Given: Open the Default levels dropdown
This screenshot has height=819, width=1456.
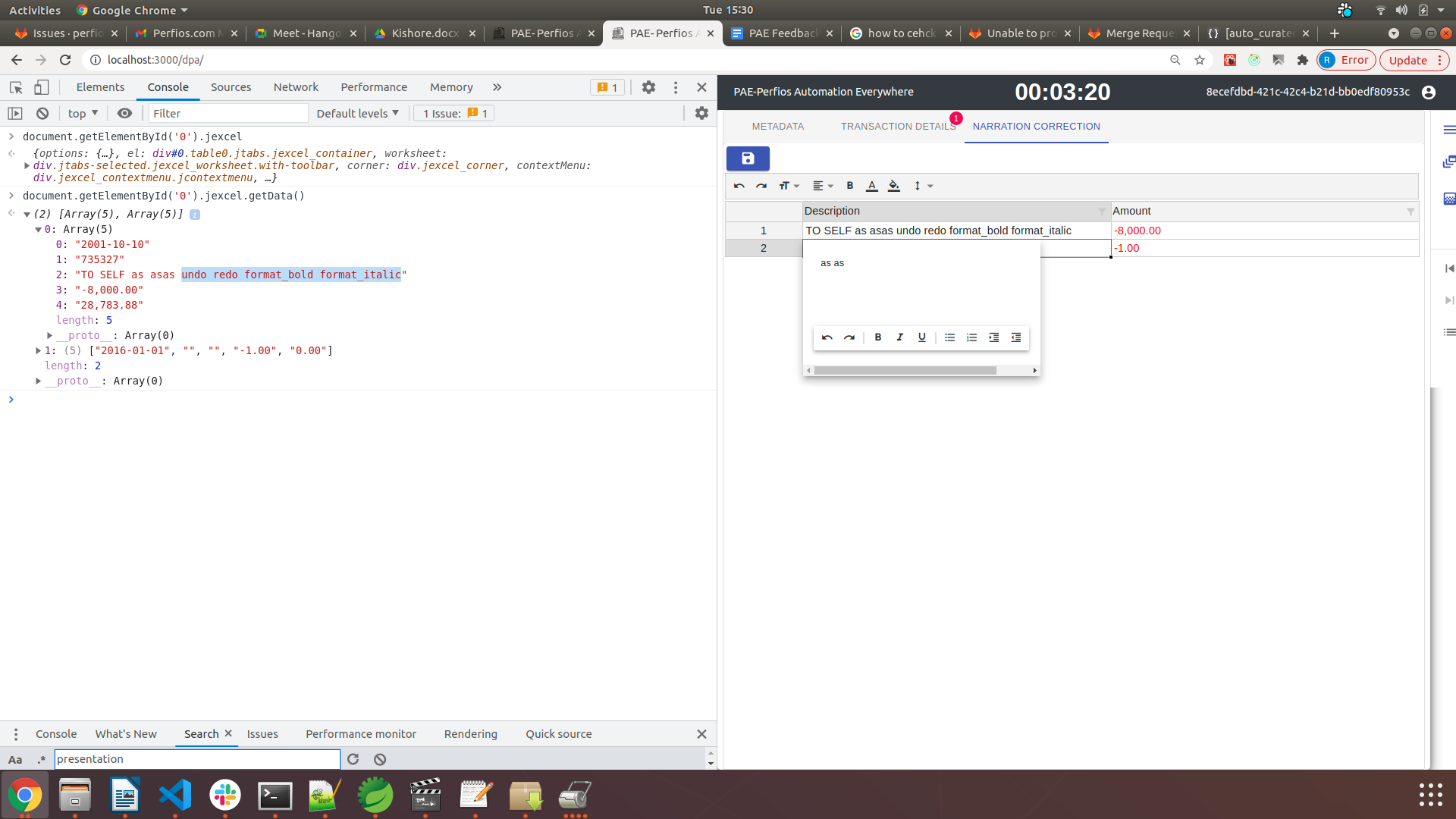Looking at the screenshot, I should [x=357, y=113].
